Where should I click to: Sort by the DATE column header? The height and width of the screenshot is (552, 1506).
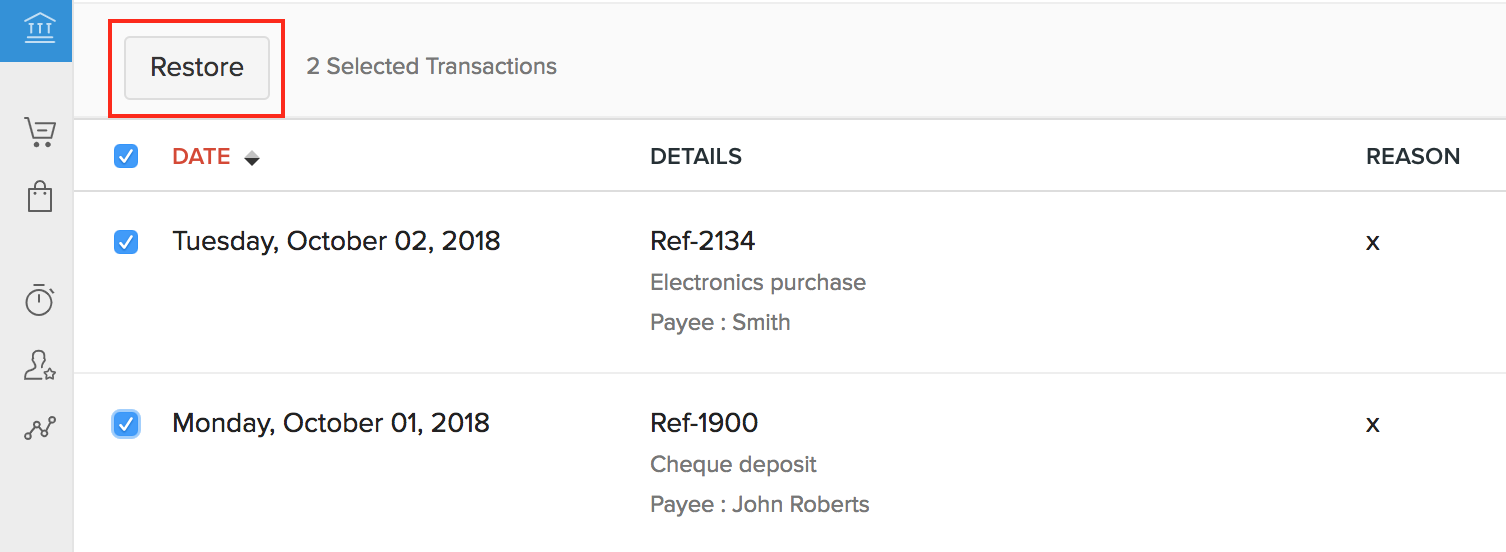[201, 157]
